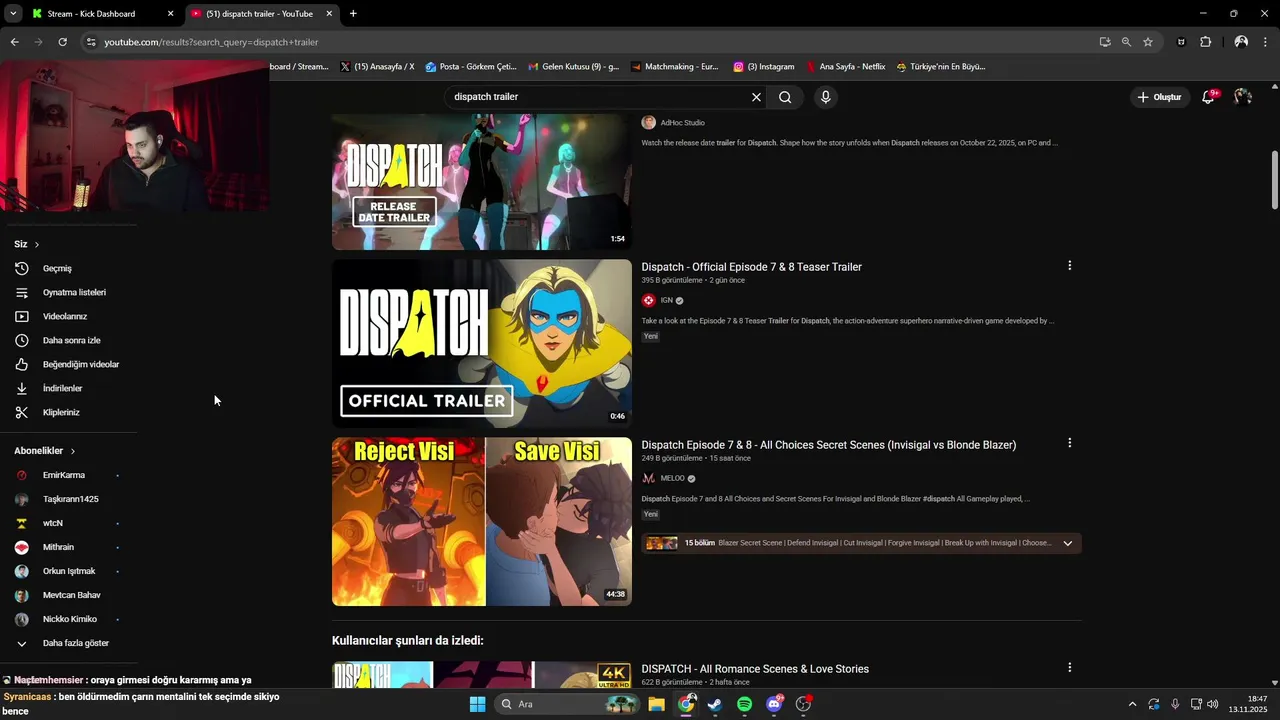Image resolution: width=1280 pixels, height=720 pixels.
Task: Open Nickko Kimiko subscription channel
Action: tap(70, 619)
